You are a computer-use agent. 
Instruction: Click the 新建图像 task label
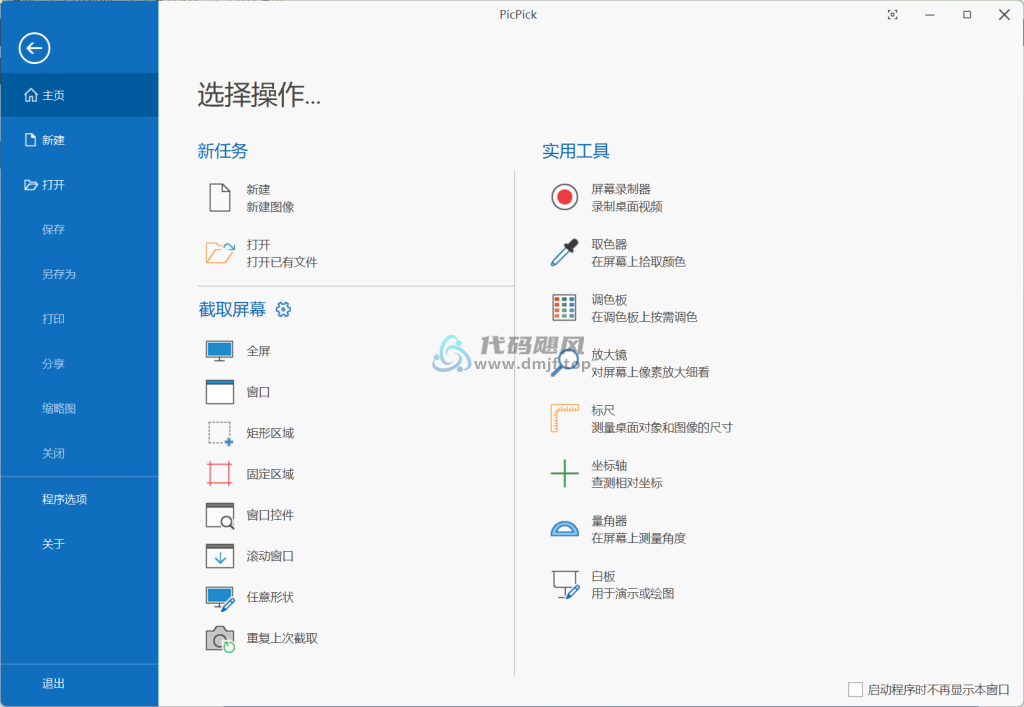pos(270,207)
